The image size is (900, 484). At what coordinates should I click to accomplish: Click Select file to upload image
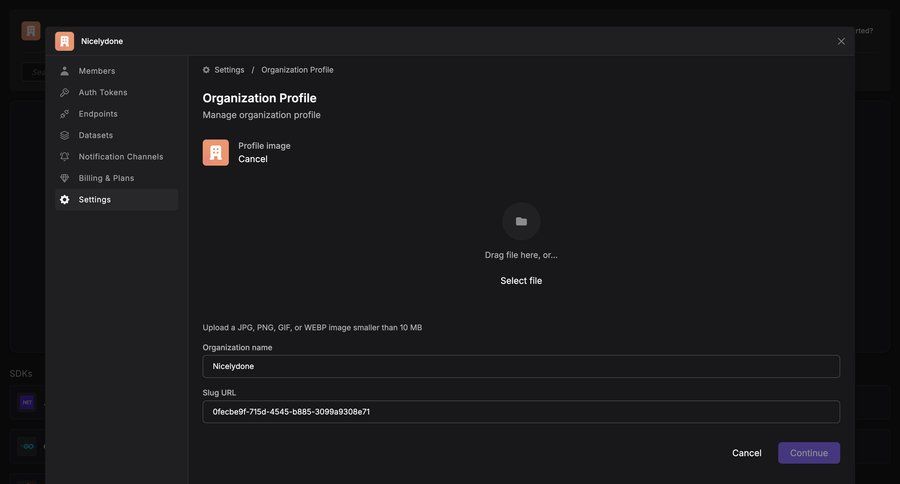521,281
